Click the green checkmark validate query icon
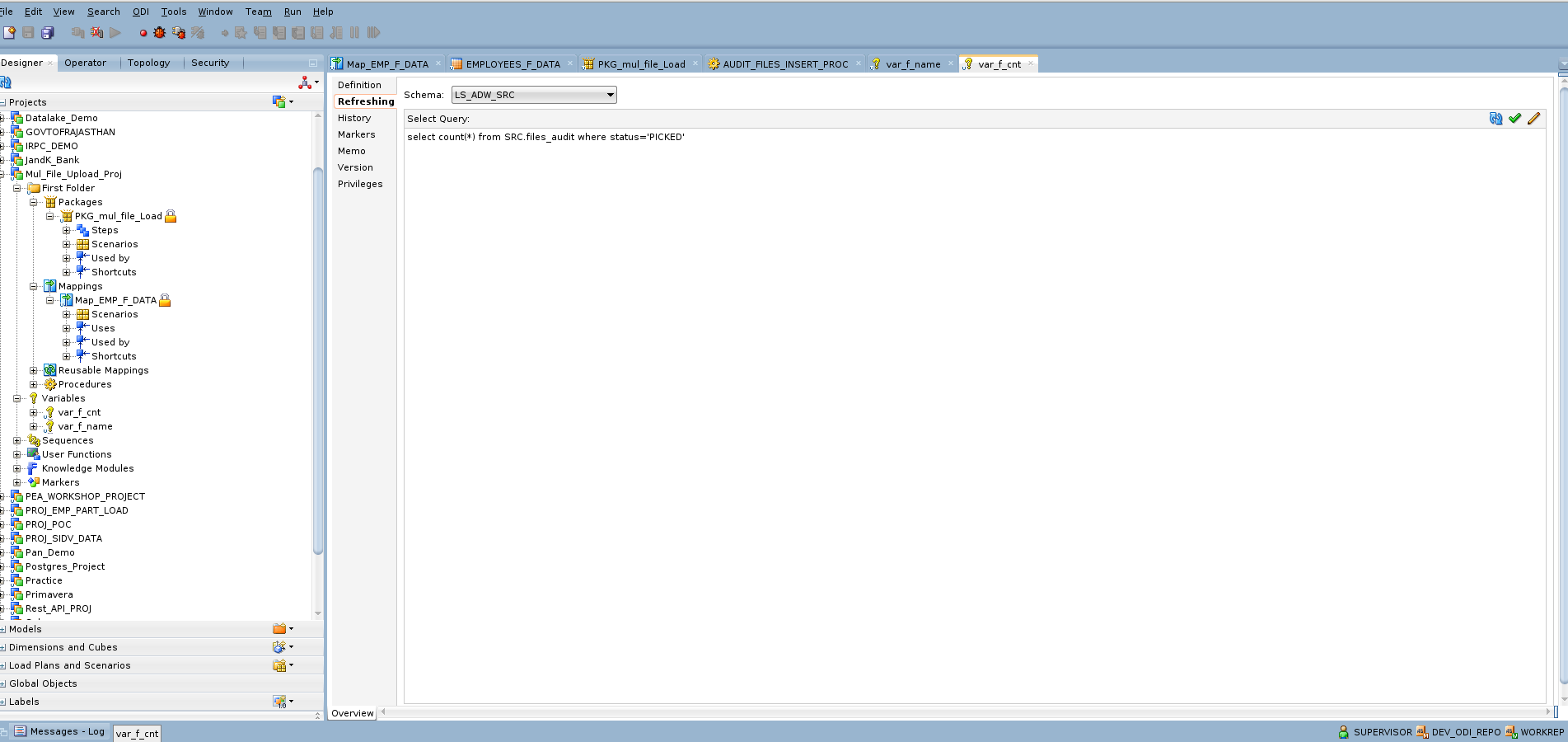 [1514, 119]
